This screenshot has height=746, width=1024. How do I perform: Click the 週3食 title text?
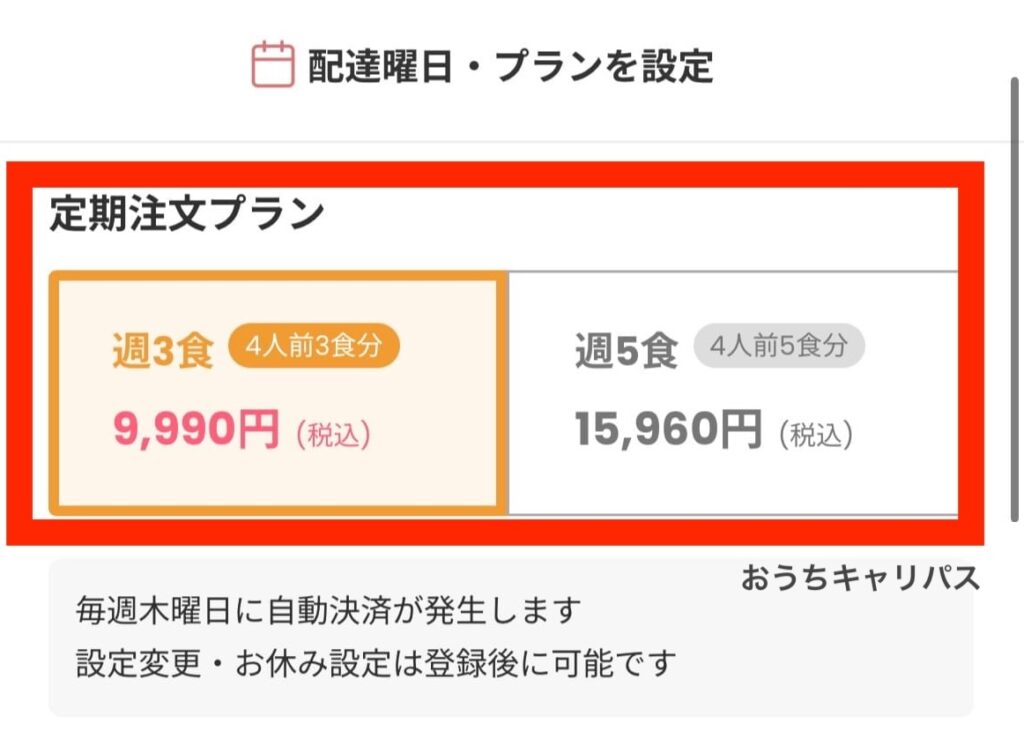tap(163, 351)
